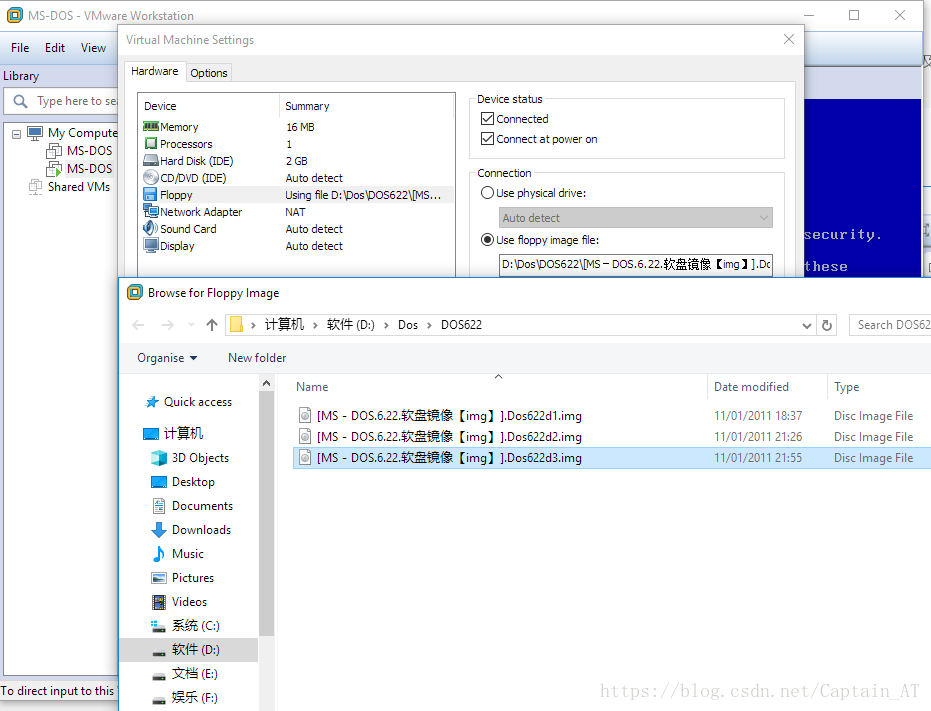Viewport: 931px width, 711px height.
Task: Click the back arrow in Browse dialog
Action: click(x=138, y=325)
